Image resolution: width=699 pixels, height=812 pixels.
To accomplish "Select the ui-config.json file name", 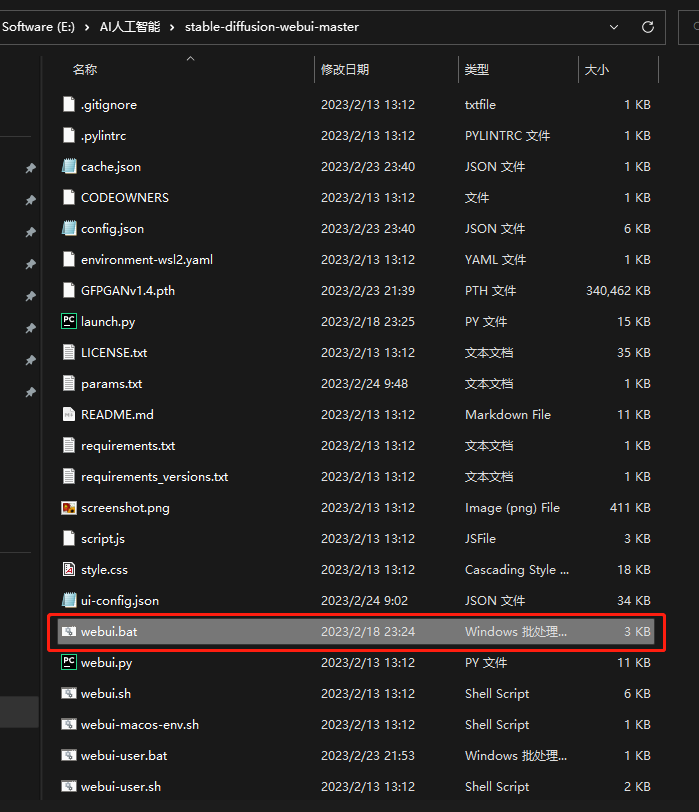I will coord(120,601).
